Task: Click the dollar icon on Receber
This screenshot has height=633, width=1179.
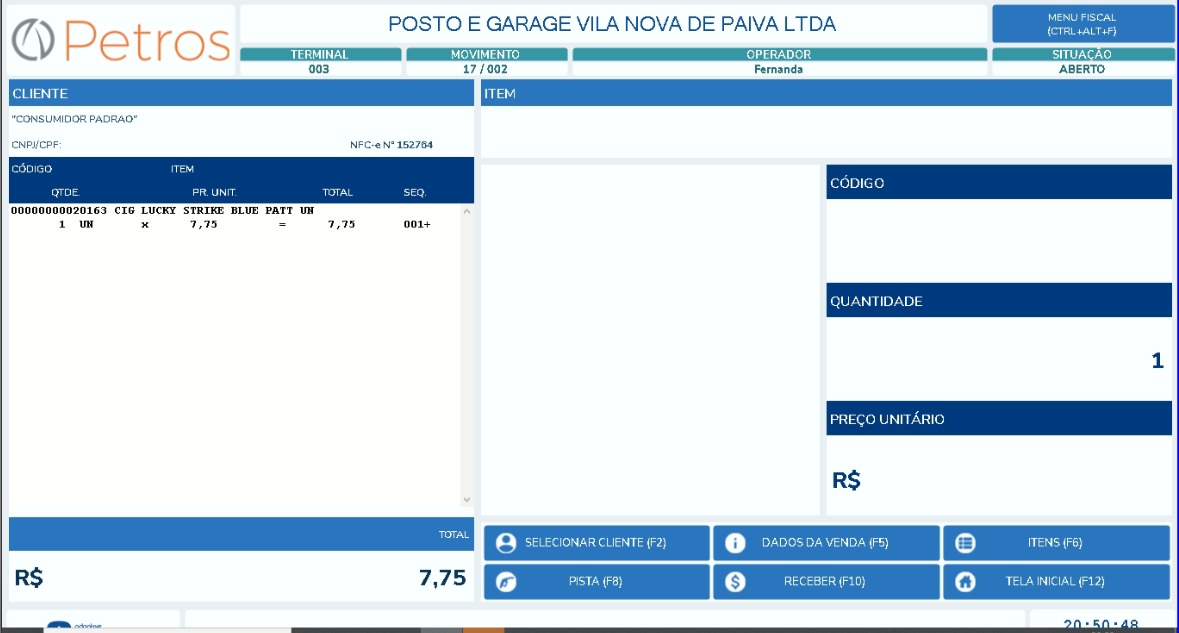Action: (735, 582)
